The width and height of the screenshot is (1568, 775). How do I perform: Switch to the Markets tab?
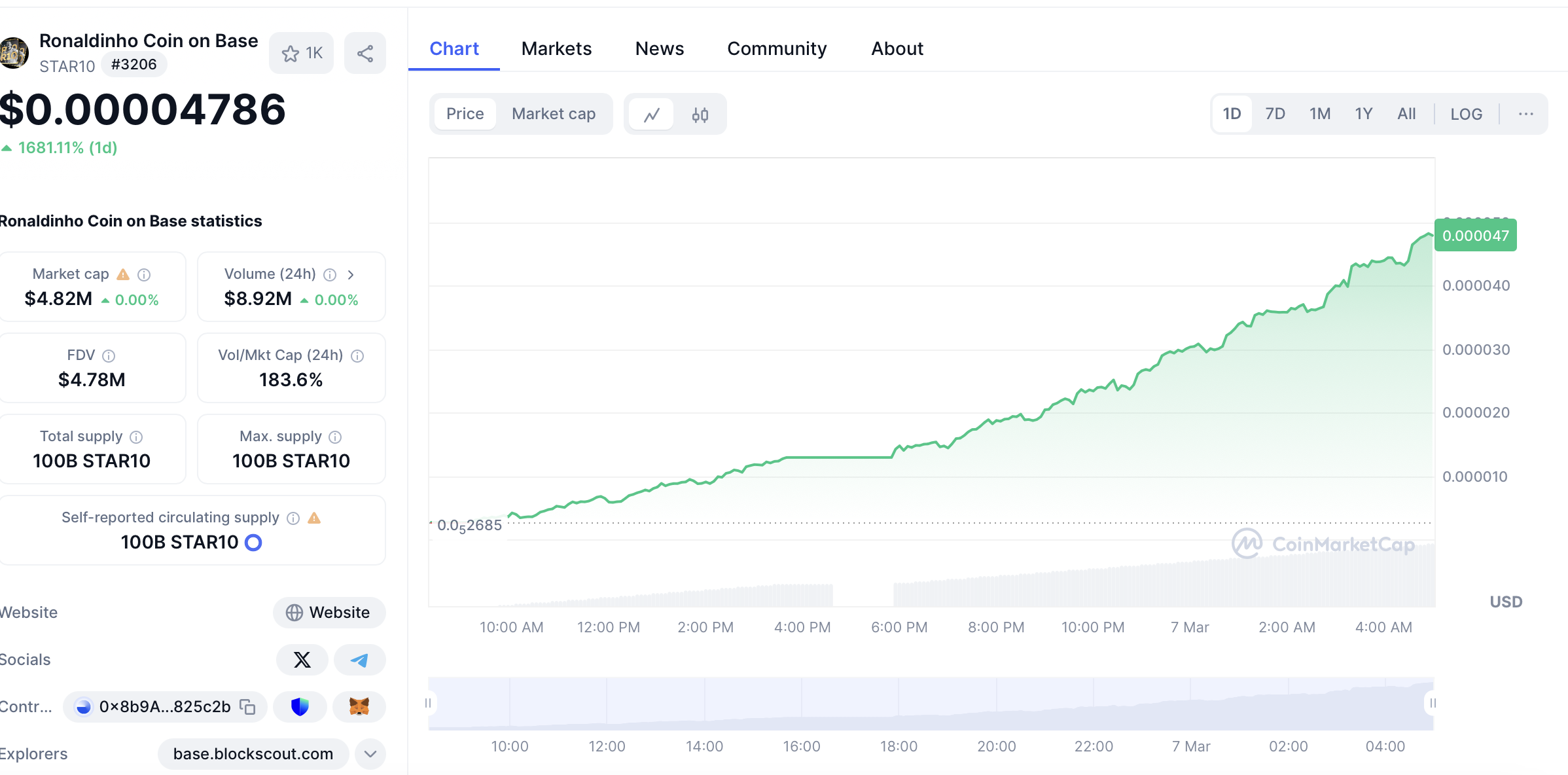coord(556,48)
